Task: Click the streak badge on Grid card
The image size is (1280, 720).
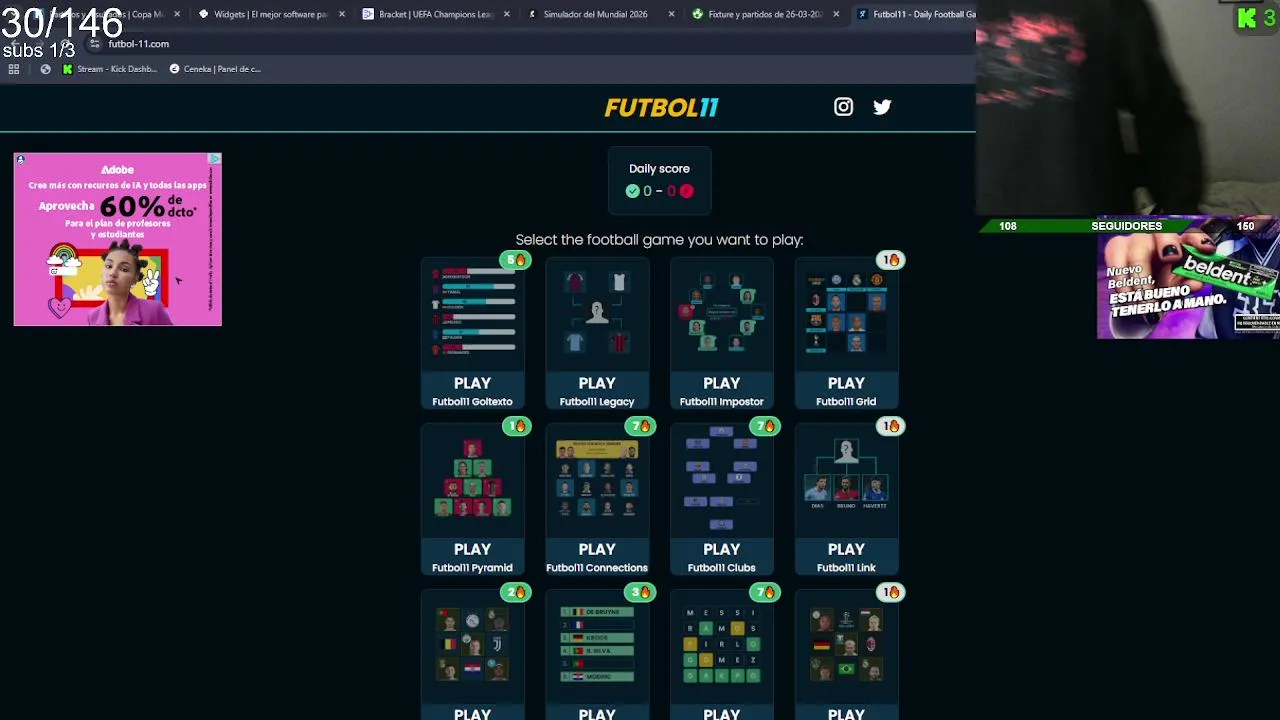Action: (x=890, y=260)
